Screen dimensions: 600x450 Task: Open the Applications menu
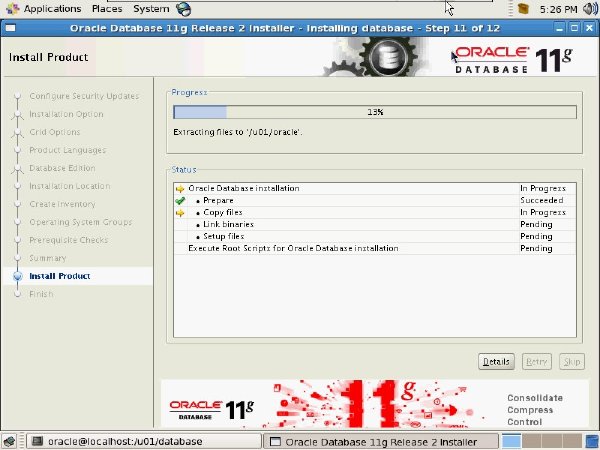tap(44, 9)
